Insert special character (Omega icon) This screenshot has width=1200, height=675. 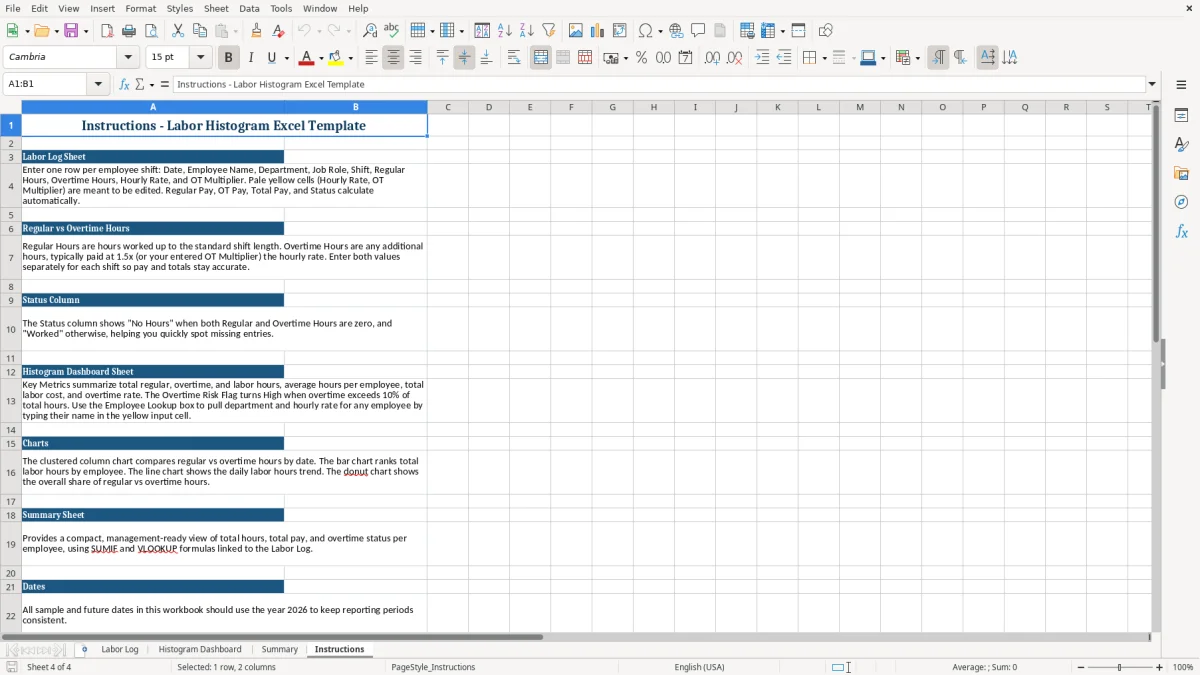pyautogui.click(x=646, y=31)
